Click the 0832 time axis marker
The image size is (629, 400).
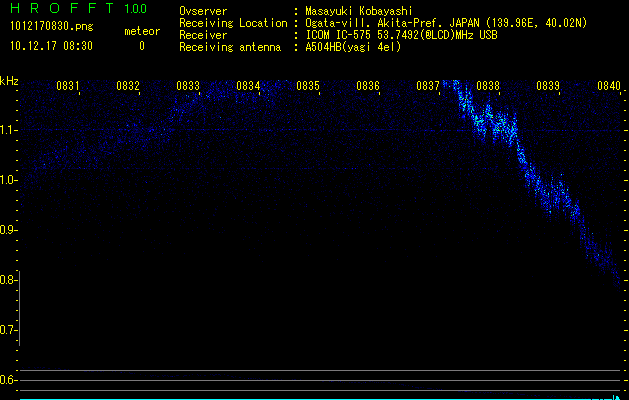(x=128, y=86)
